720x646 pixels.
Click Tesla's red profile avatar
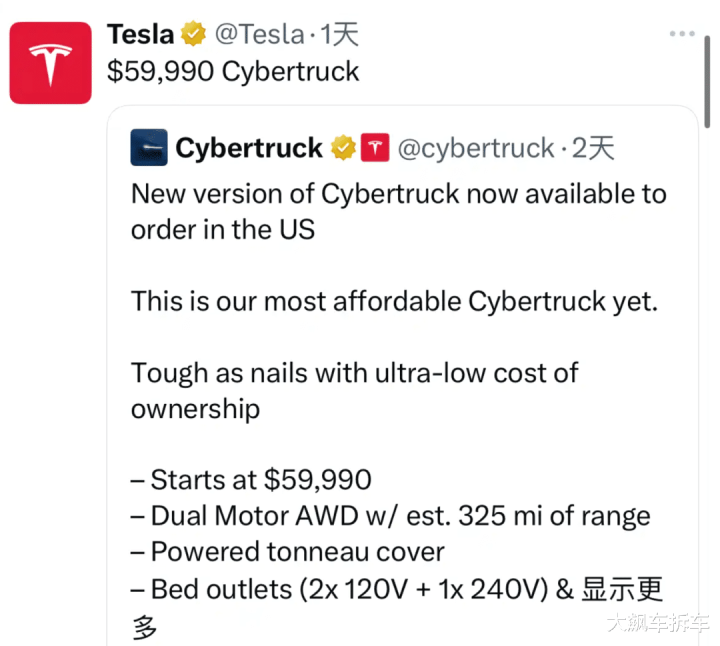pyautogui.click(x=50, y=64)
